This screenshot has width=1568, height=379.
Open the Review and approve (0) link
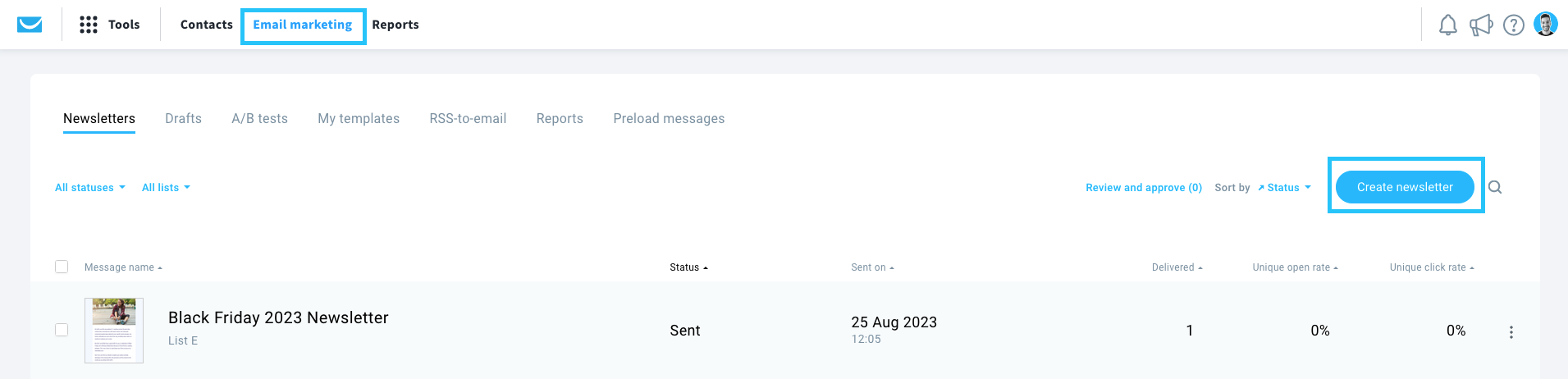click(1144, 188)
